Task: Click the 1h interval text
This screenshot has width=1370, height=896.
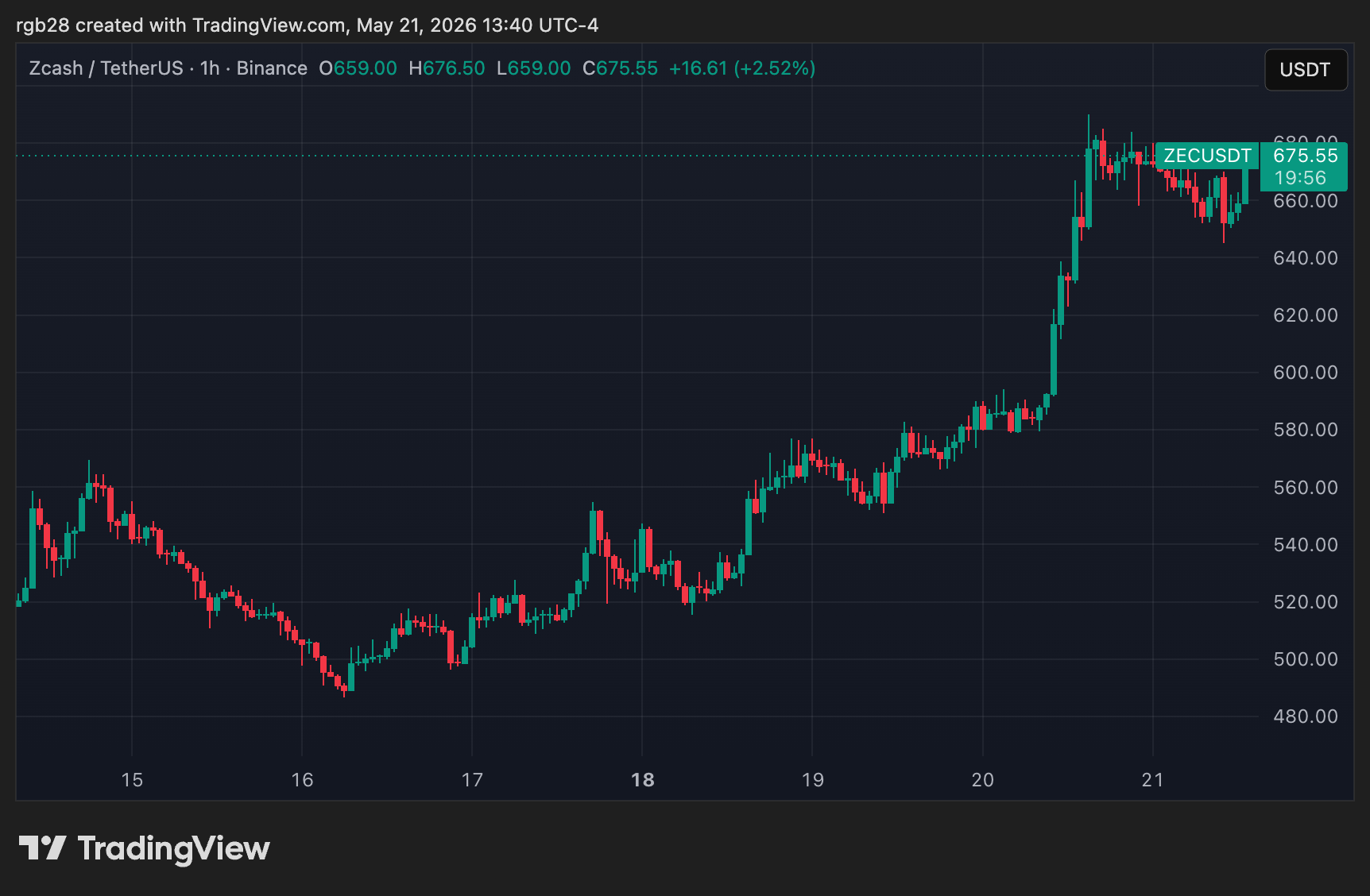Action: click(x=210, y=68)
